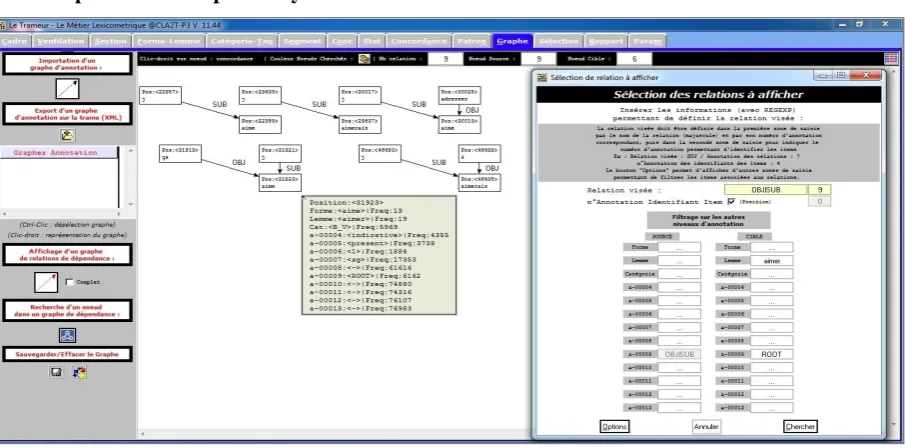Click the searched-node color picker icon

[x=364, y=59]
